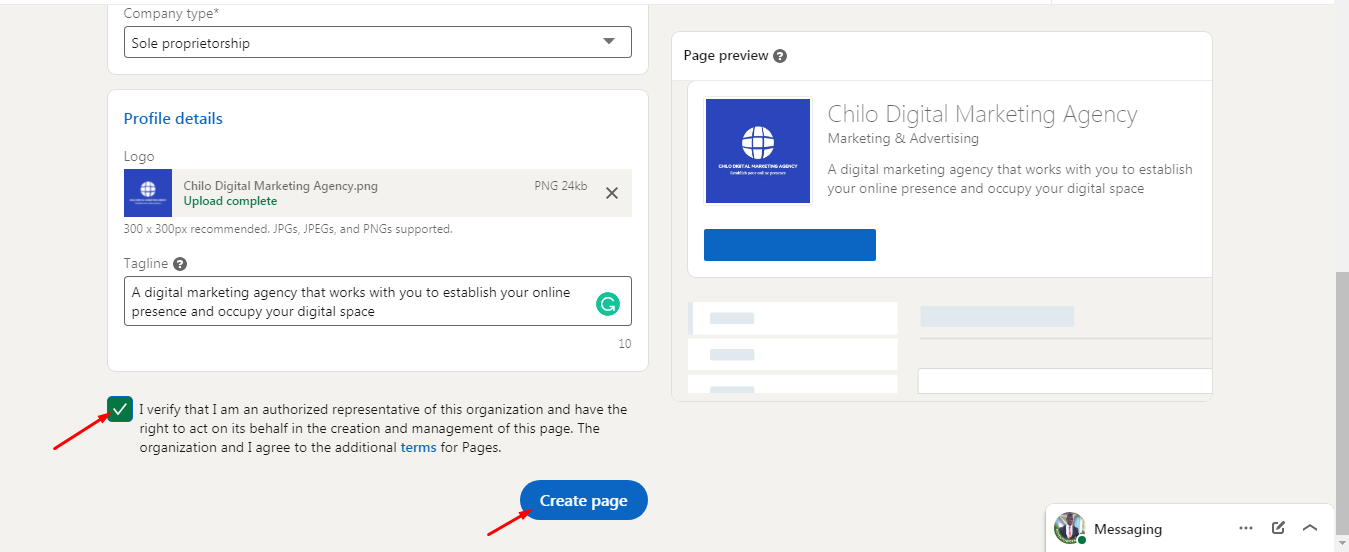Click the Create page button
The width and height of the screenshot is (1349, 552).
(x=584, y=500)
